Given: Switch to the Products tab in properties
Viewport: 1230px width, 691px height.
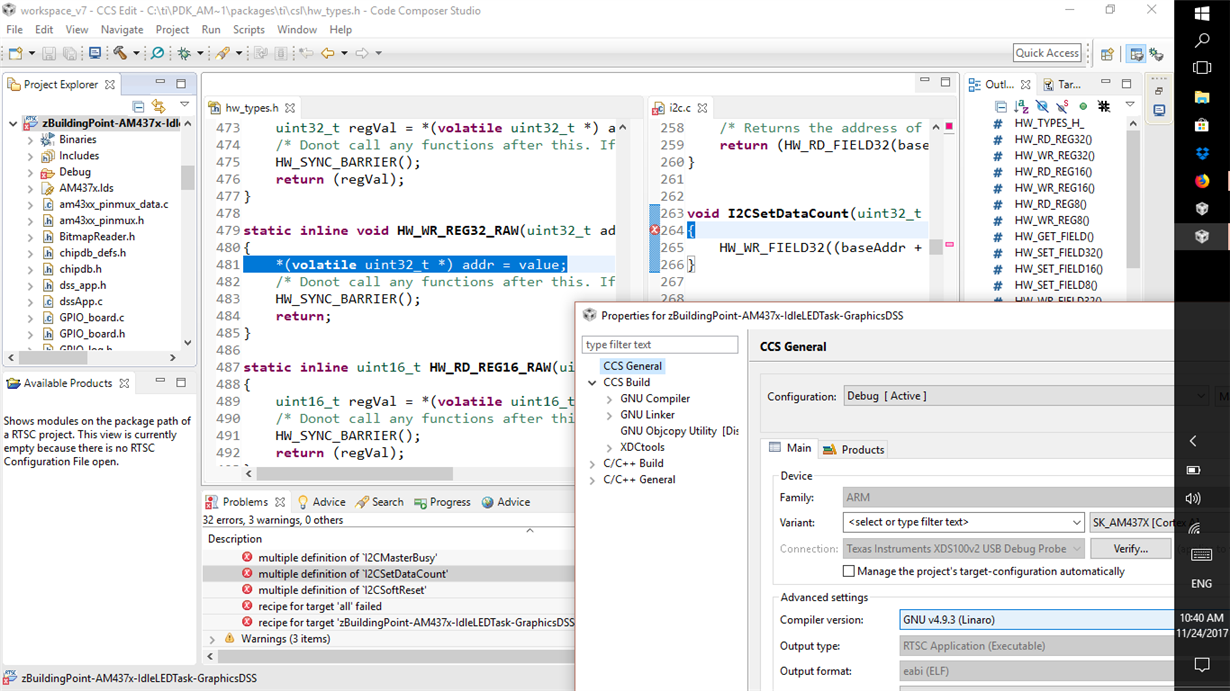Looking at the screenshot, I should pyautogui.click(x=853, y=450).
